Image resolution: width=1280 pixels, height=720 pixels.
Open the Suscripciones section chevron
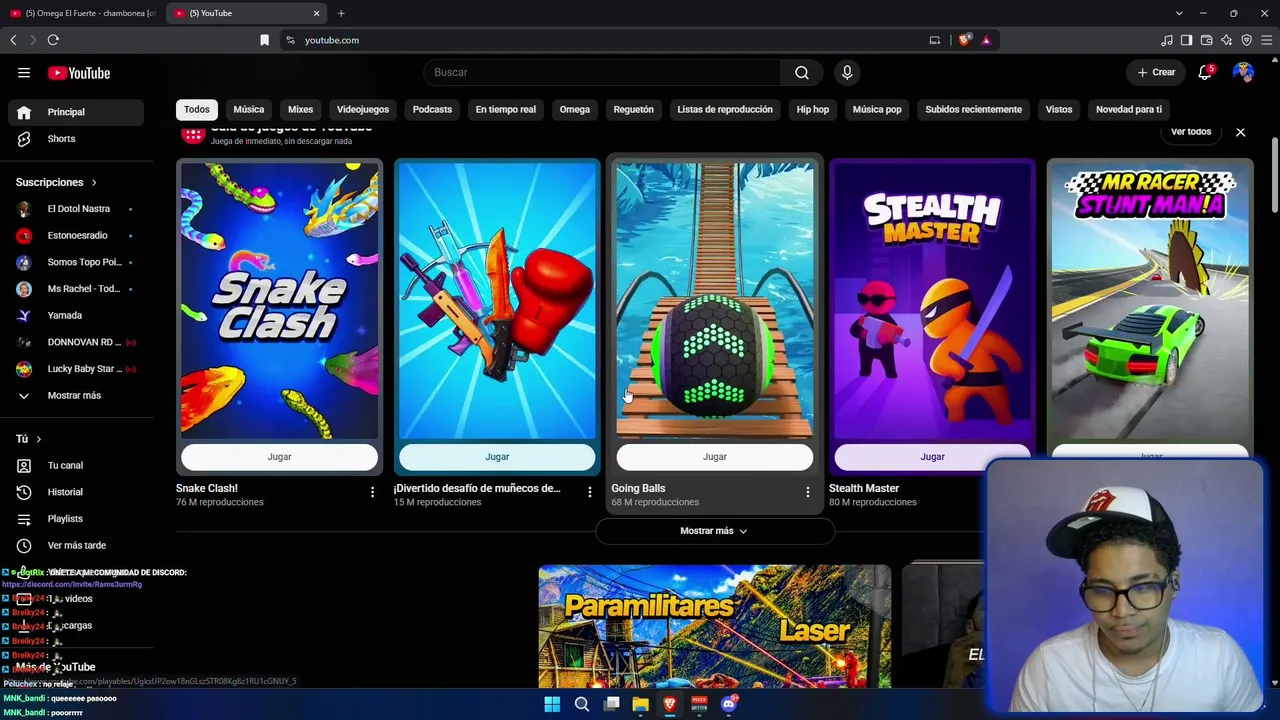pos(94,183)
